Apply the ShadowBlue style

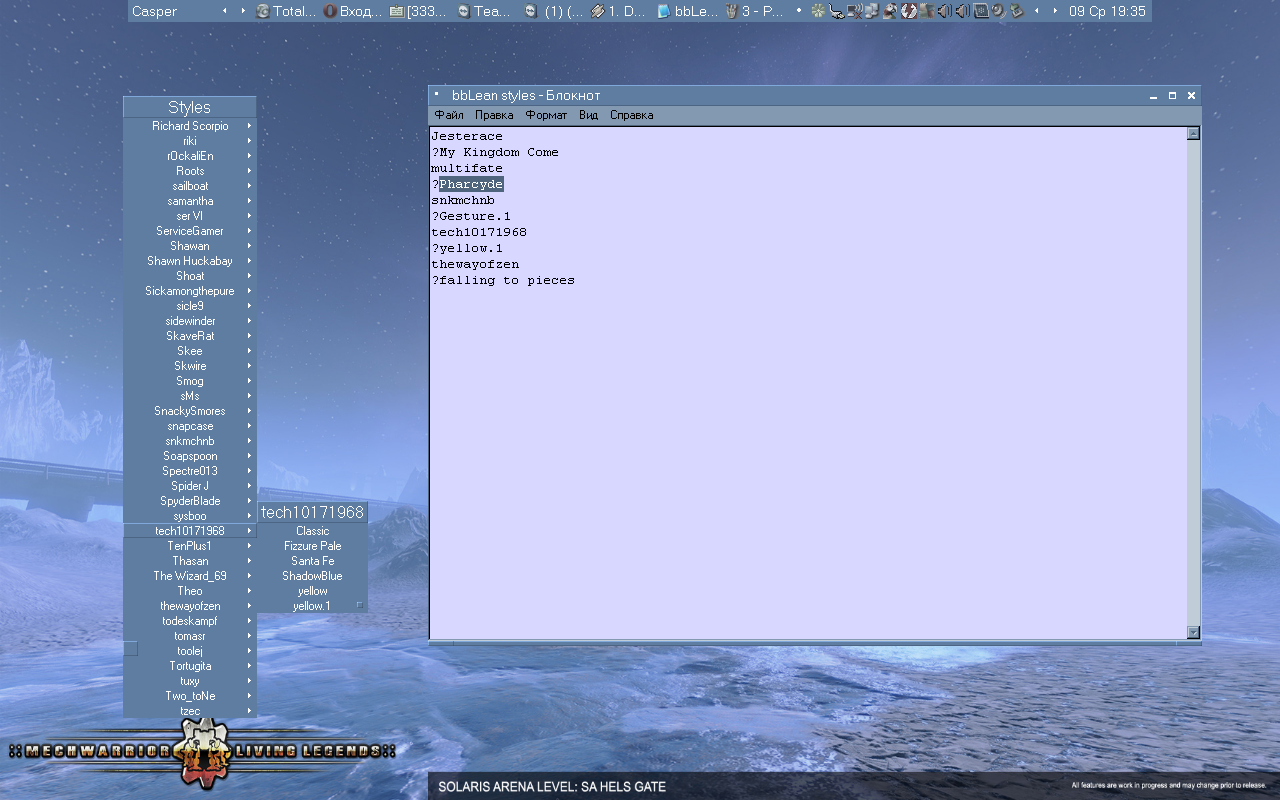(x=312, y=576)
